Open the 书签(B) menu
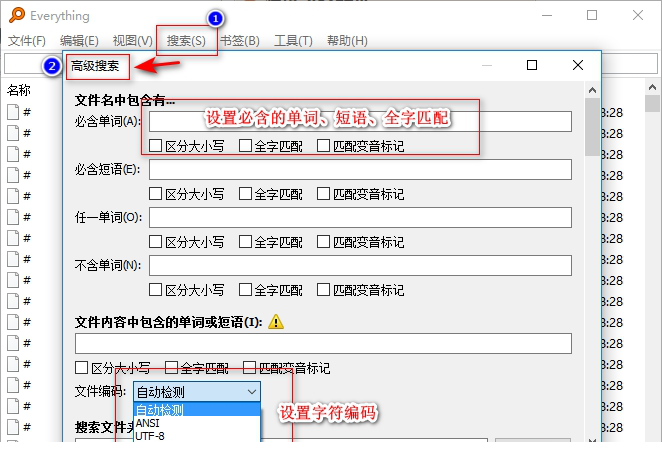This screenshot has width=662, height=459. (239, 41)
